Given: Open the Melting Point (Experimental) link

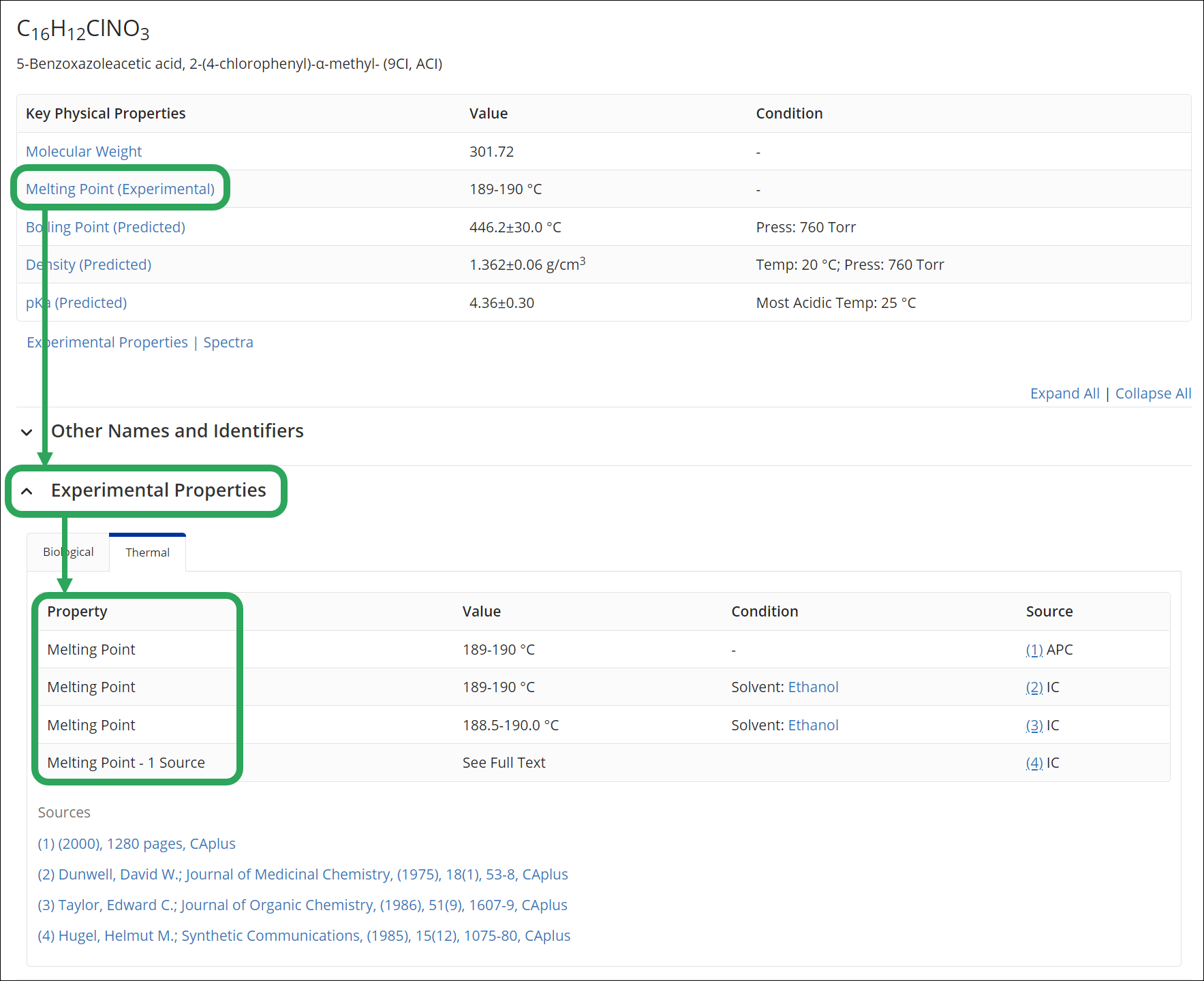Looking at the screenshot, I should click(x=120, y=189).
